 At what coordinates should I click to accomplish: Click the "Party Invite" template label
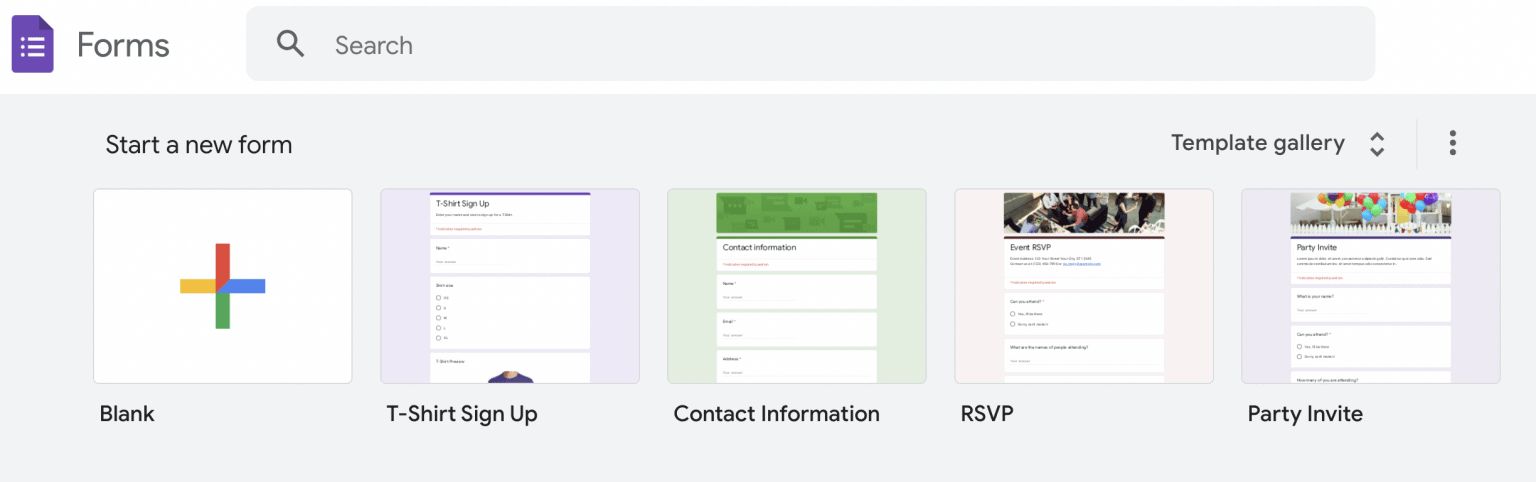1305,414
